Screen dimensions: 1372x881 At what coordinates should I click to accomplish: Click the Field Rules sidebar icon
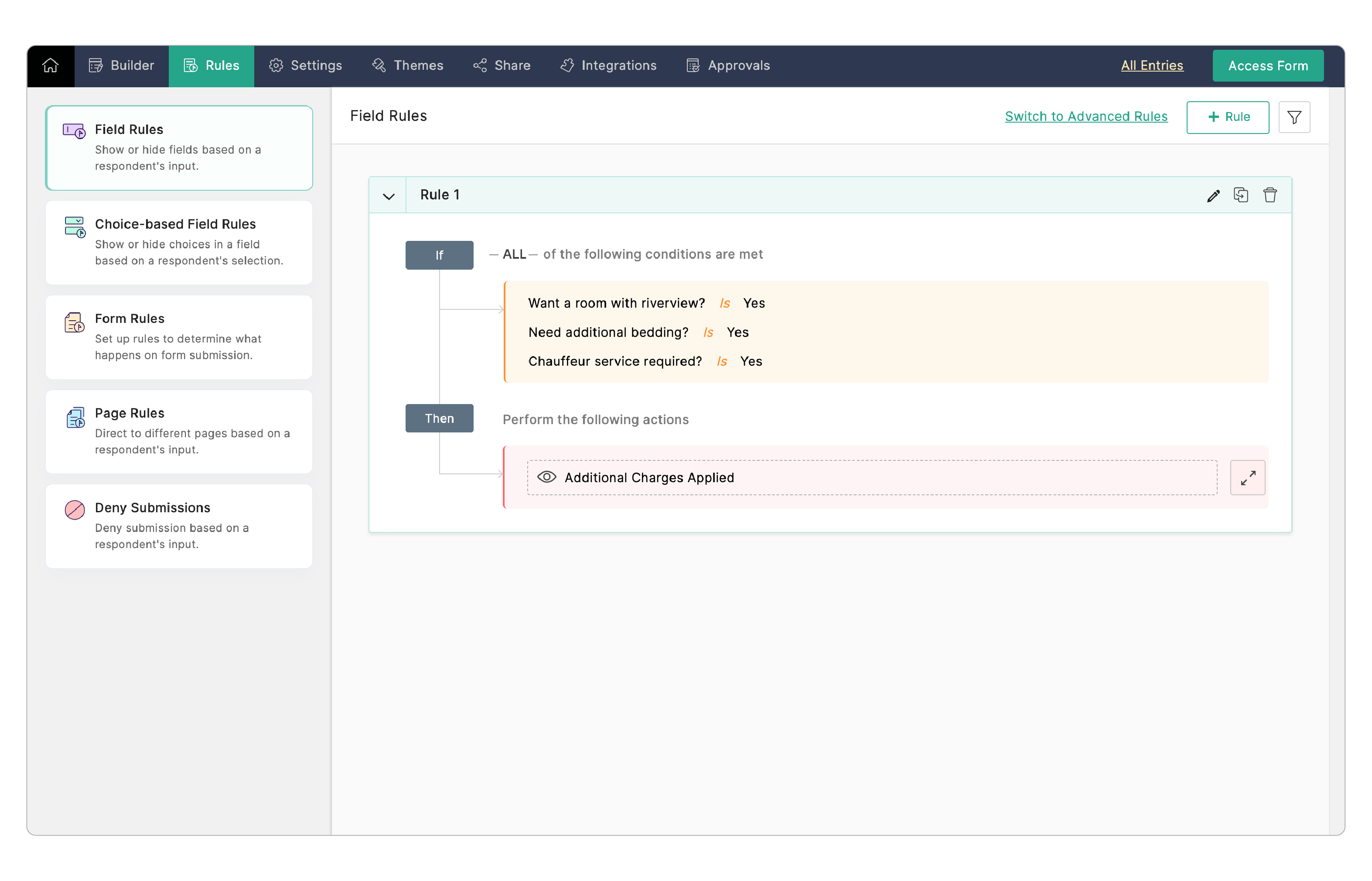coord(74,132)
